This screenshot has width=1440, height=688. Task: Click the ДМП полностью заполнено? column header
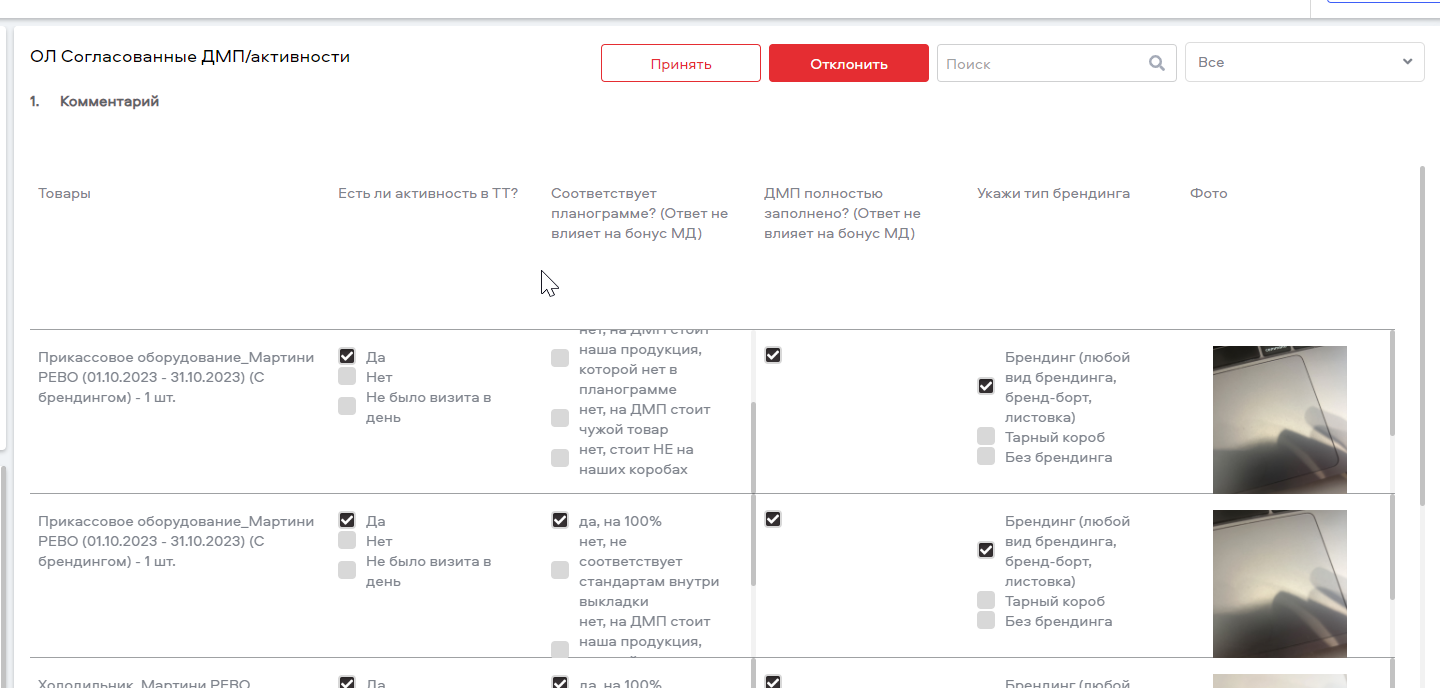click(843, 213)
